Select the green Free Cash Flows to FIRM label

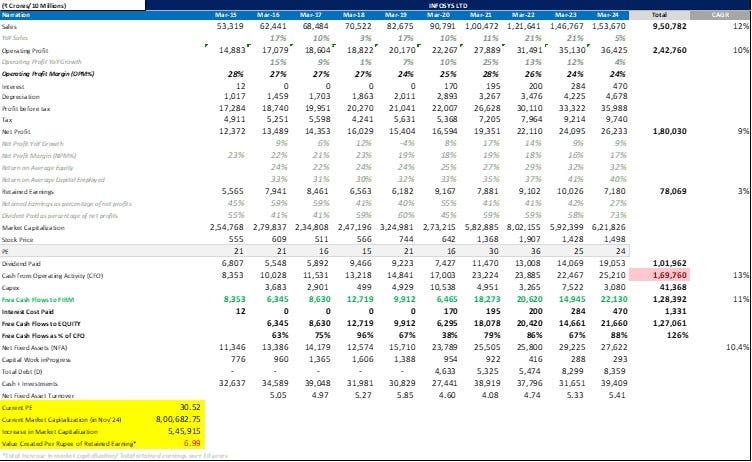pyautogui.click(x=38, y=300)
